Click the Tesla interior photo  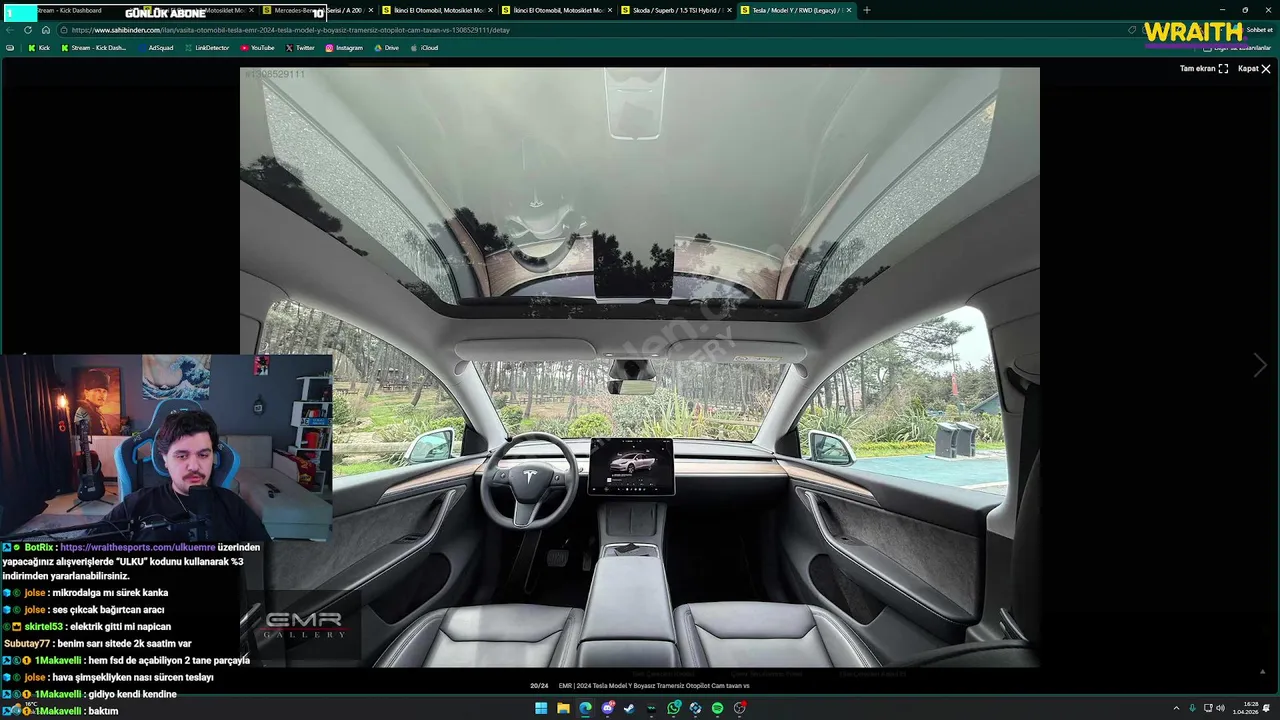(640, 367)
